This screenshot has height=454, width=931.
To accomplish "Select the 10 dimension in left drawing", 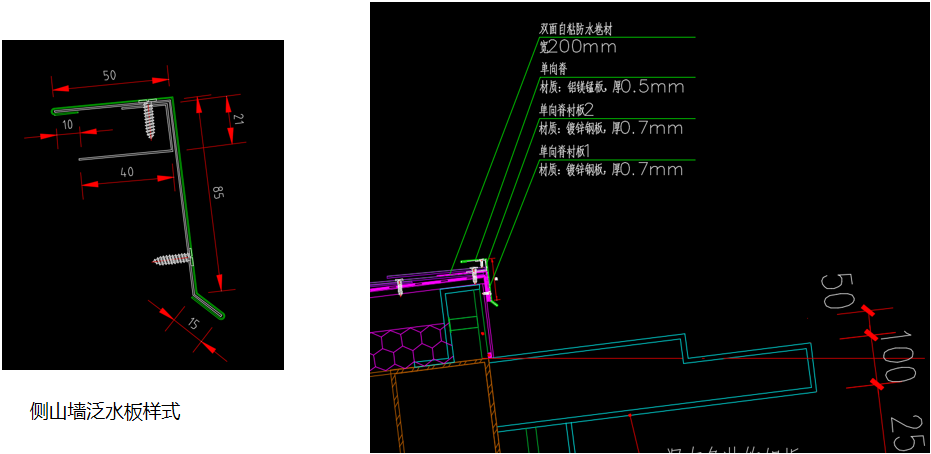I will [x=67, y=125].
